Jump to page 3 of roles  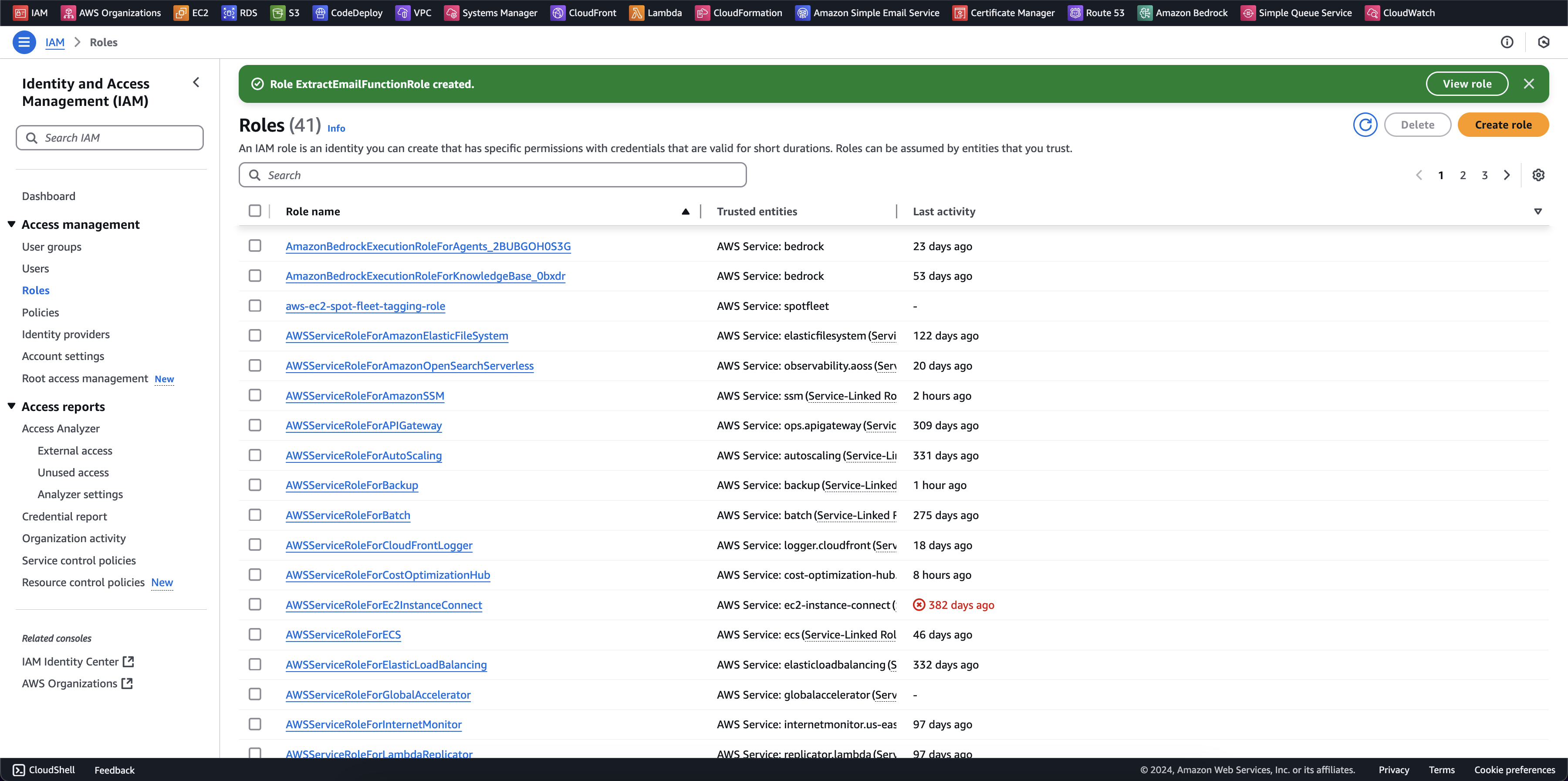[1485, 176]
